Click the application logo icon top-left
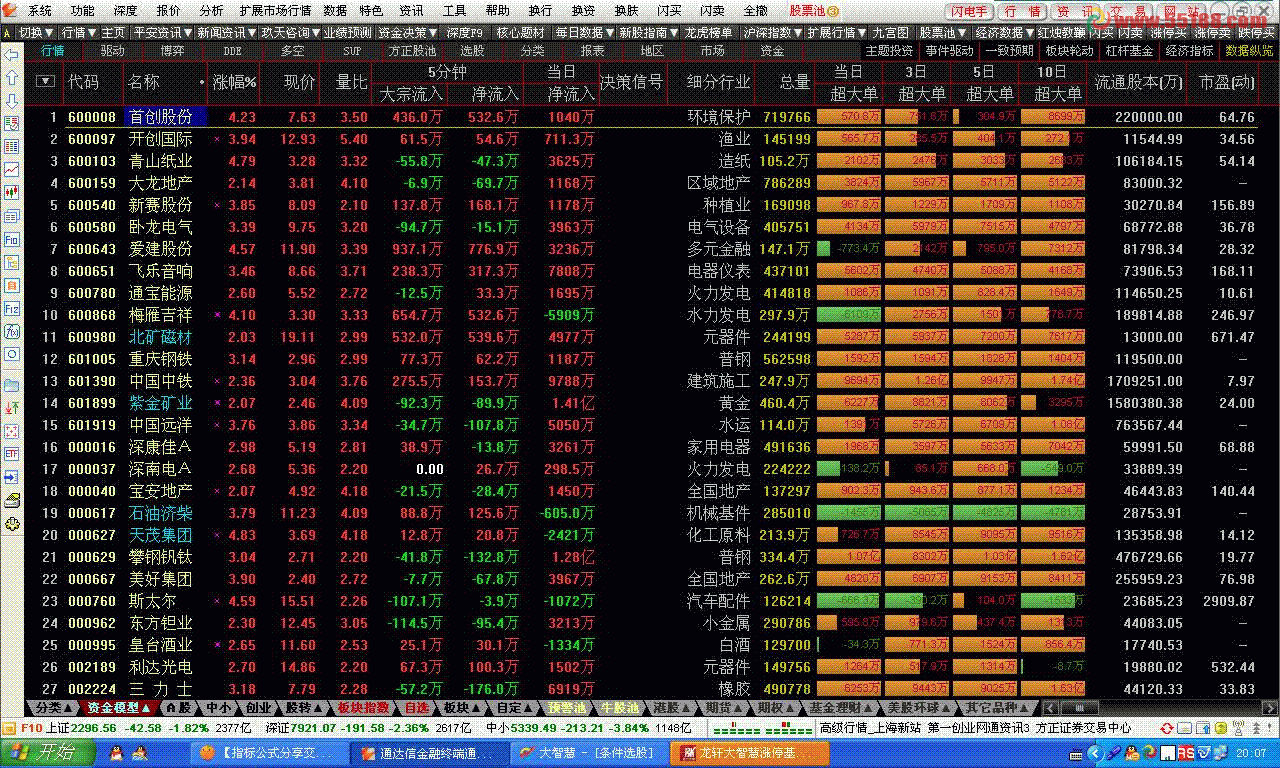This screenshot has width=1280, height=768. [11, 10]
